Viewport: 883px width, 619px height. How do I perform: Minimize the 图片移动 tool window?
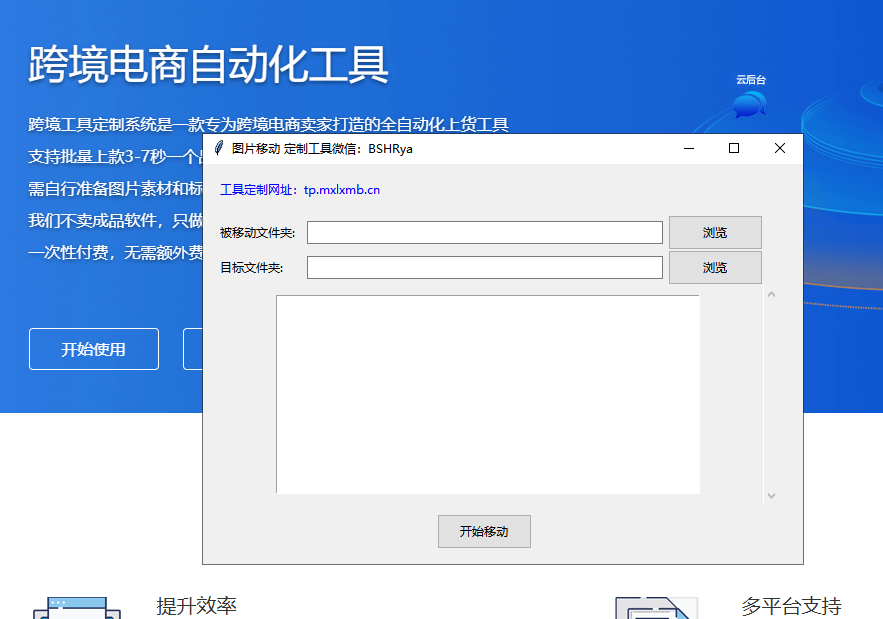688,147
